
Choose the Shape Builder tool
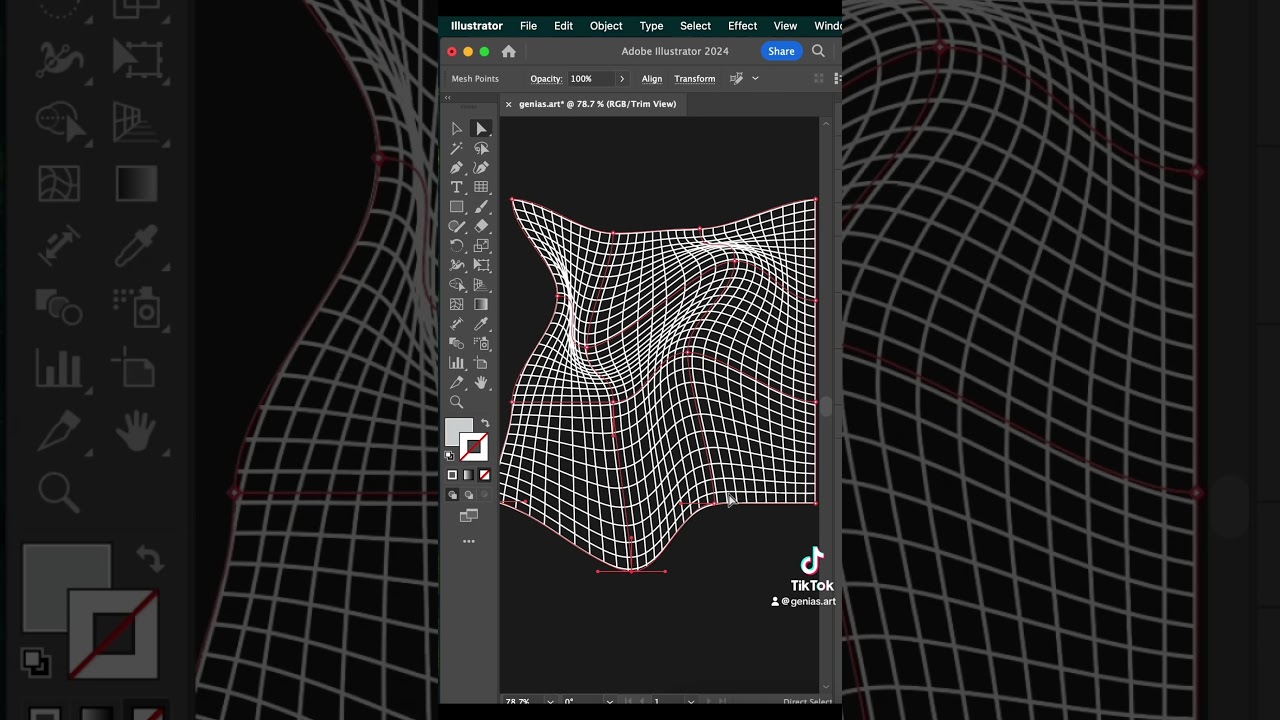(x=457, y=285)
